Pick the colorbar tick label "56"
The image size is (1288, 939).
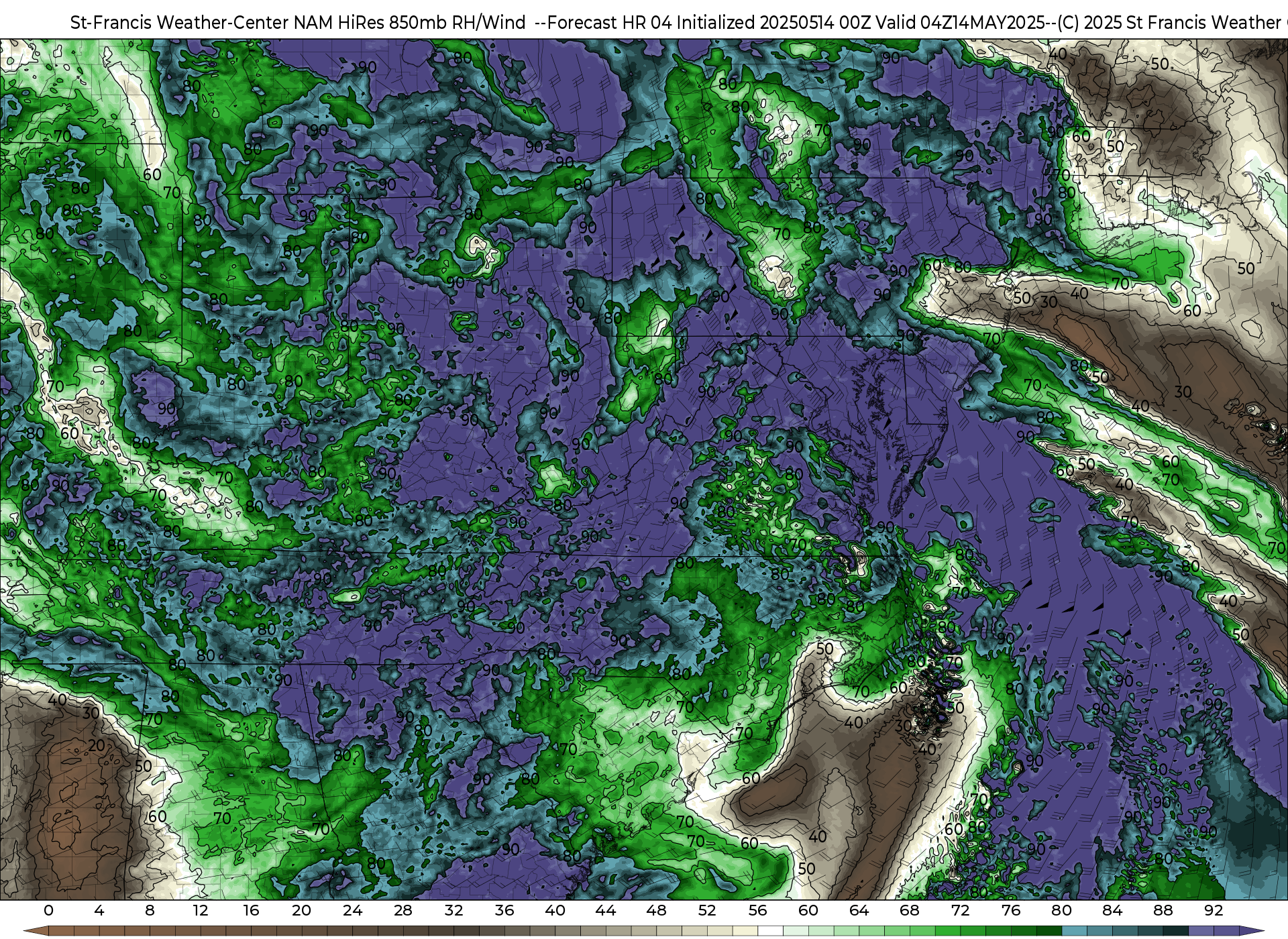(757, 910)
